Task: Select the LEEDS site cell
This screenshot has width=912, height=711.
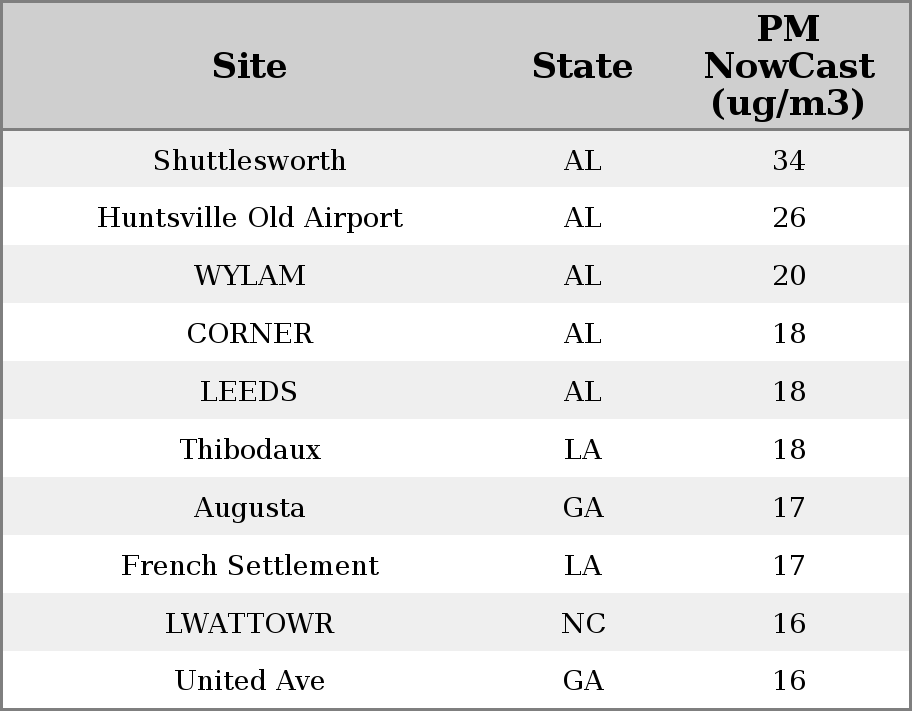Action: (x=249, y=391)
